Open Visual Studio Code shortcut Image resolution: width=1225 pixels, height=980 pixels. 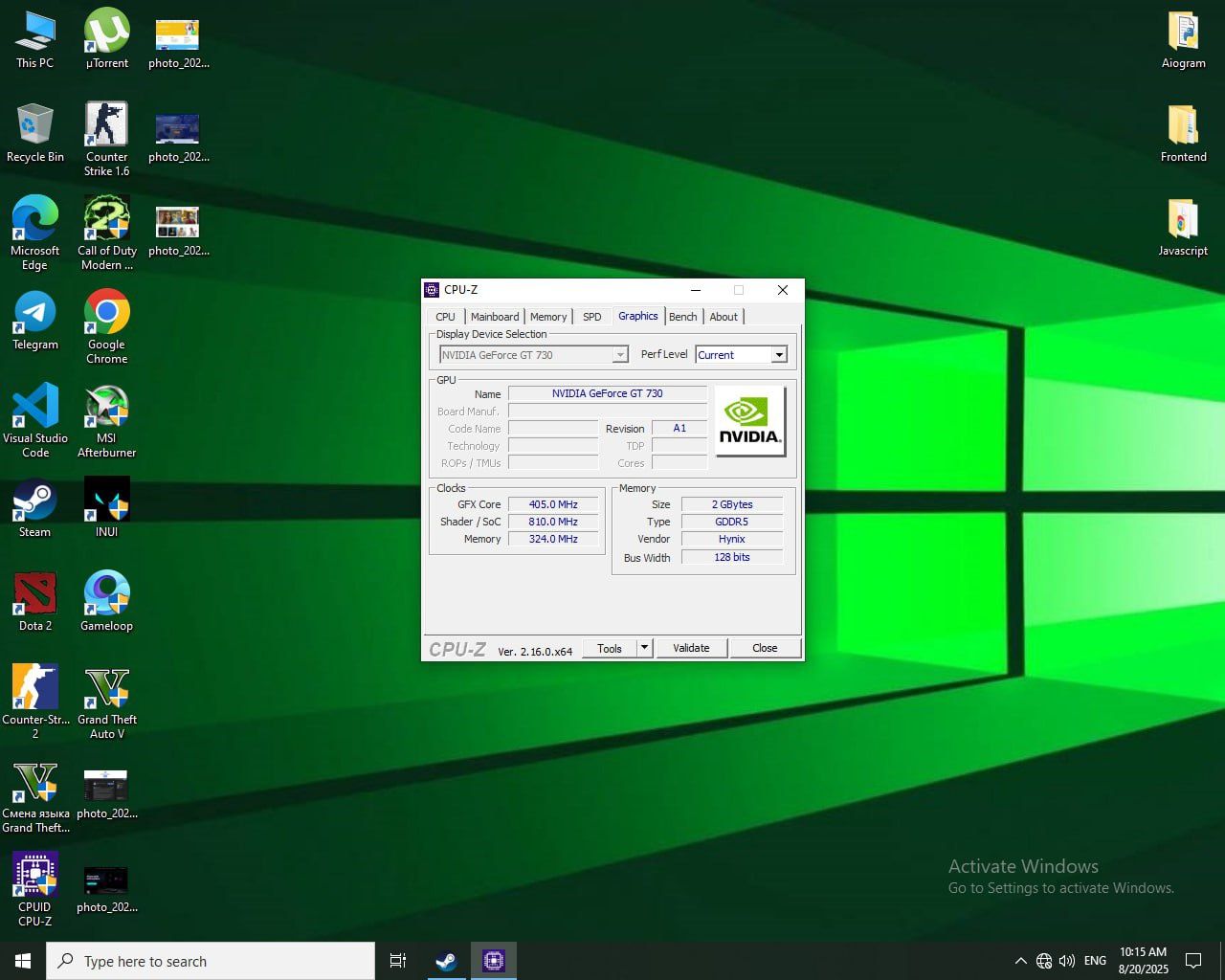pos(35,421)
